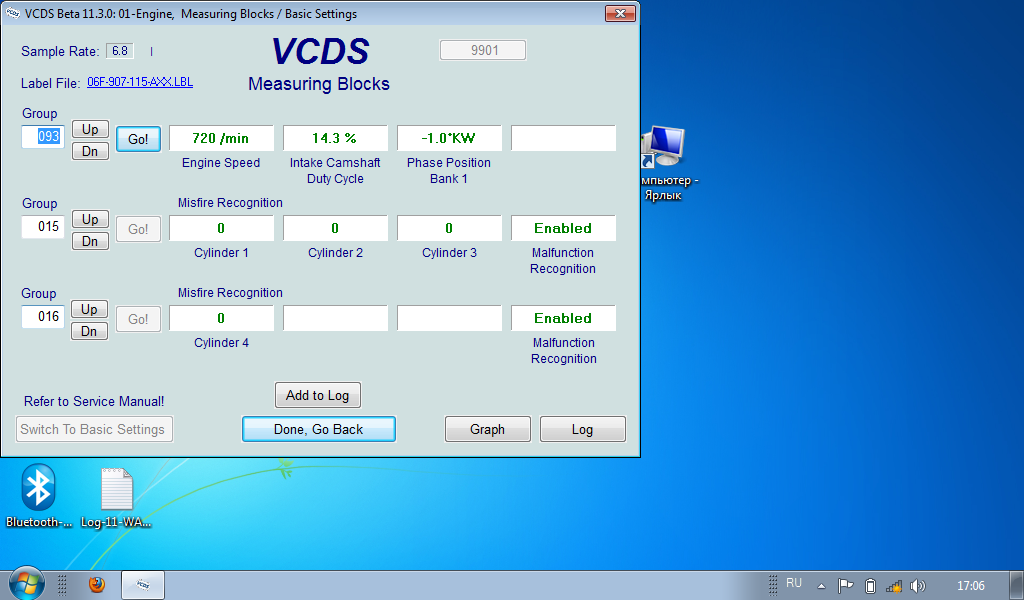Click the Engine Speed label
The image size is (1024, 600).
pos(221,163)
